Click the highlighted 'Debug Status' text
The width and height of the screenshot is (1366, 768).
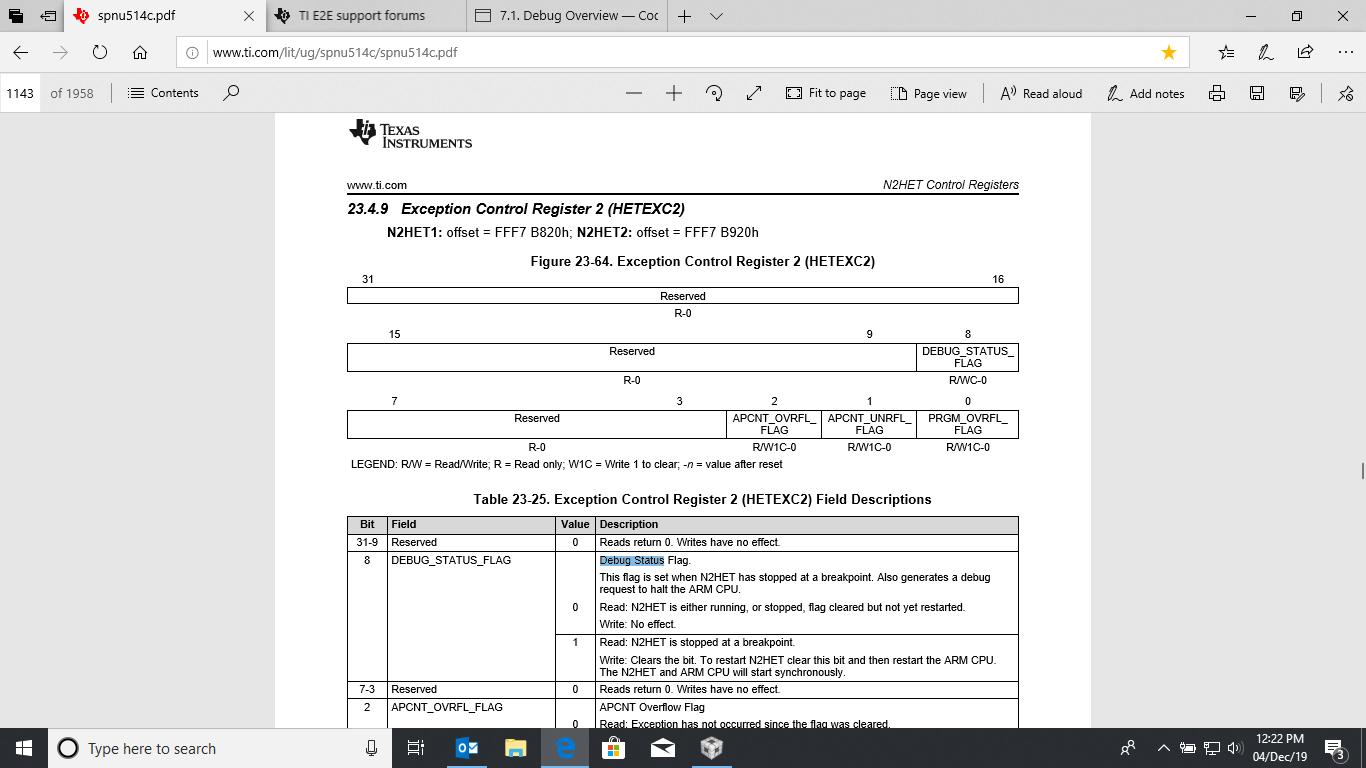click(632, 560)
